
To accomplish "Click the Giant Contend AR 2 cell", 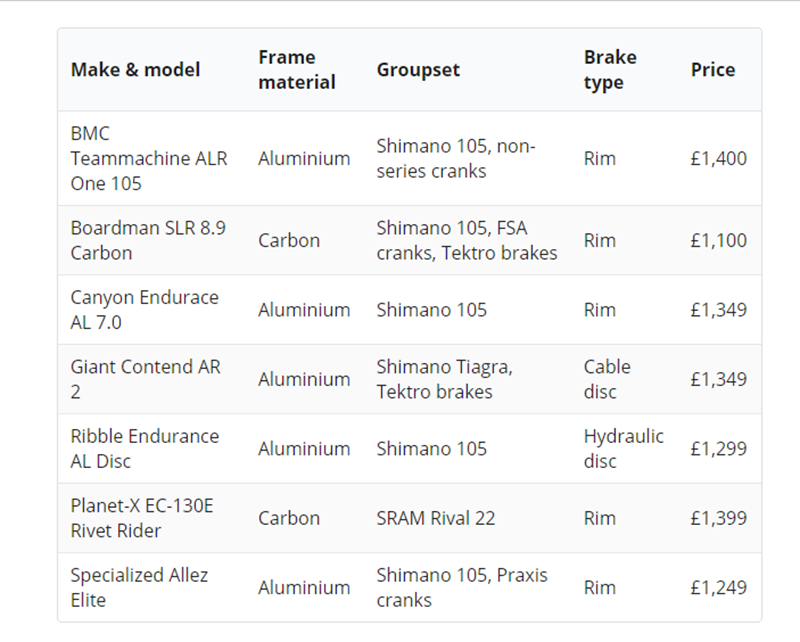I will 145,379.
